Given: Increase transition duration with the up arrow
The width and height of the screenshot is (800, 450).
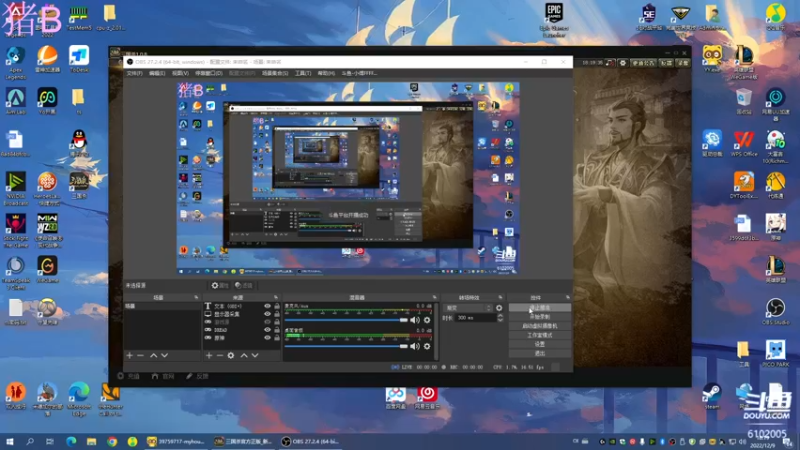Looking at the screenshot, I should coord(499,315).
